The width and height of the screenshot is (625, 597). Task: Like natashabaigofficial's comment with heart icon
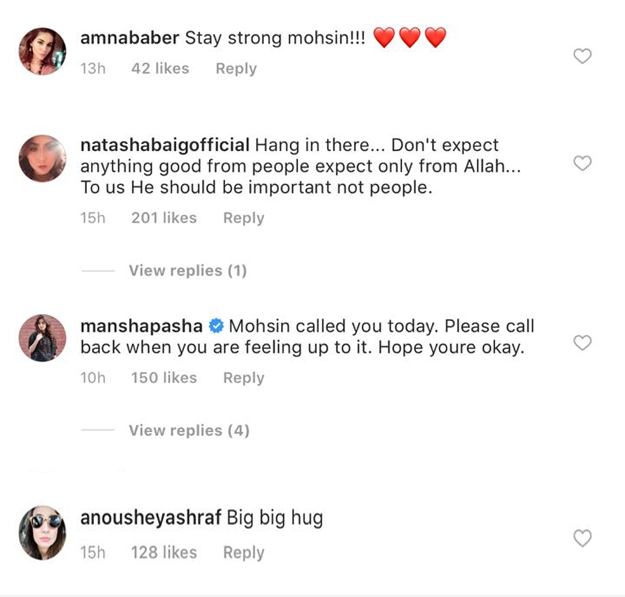pyautogui.click(x=582, y=163)
